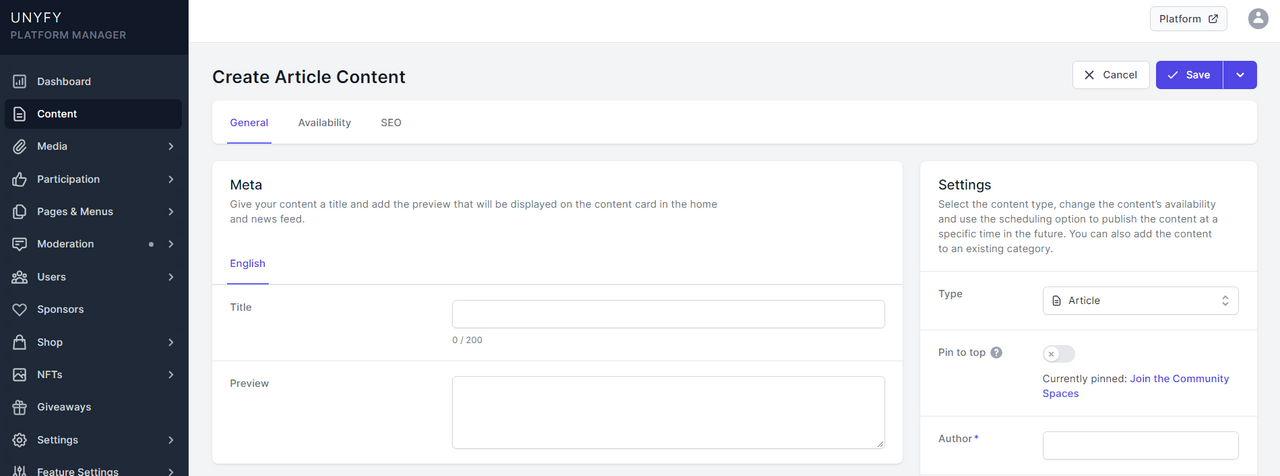Expand the Save options arrow

click(x=1240, y=75)
